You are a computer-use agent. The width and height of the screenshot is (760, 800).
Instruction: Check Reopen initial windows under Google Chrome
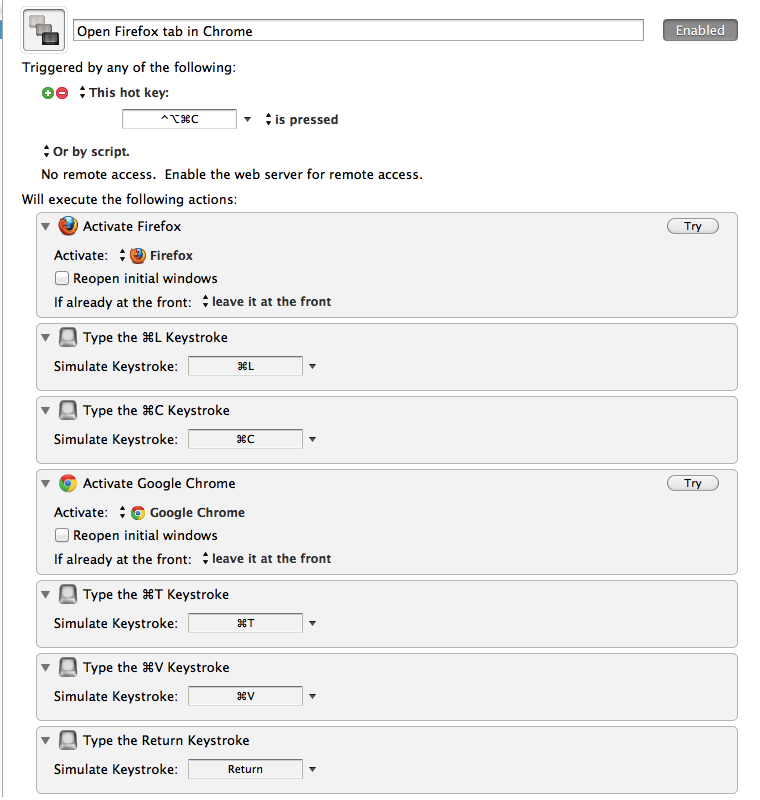click(x=62, y=536)
